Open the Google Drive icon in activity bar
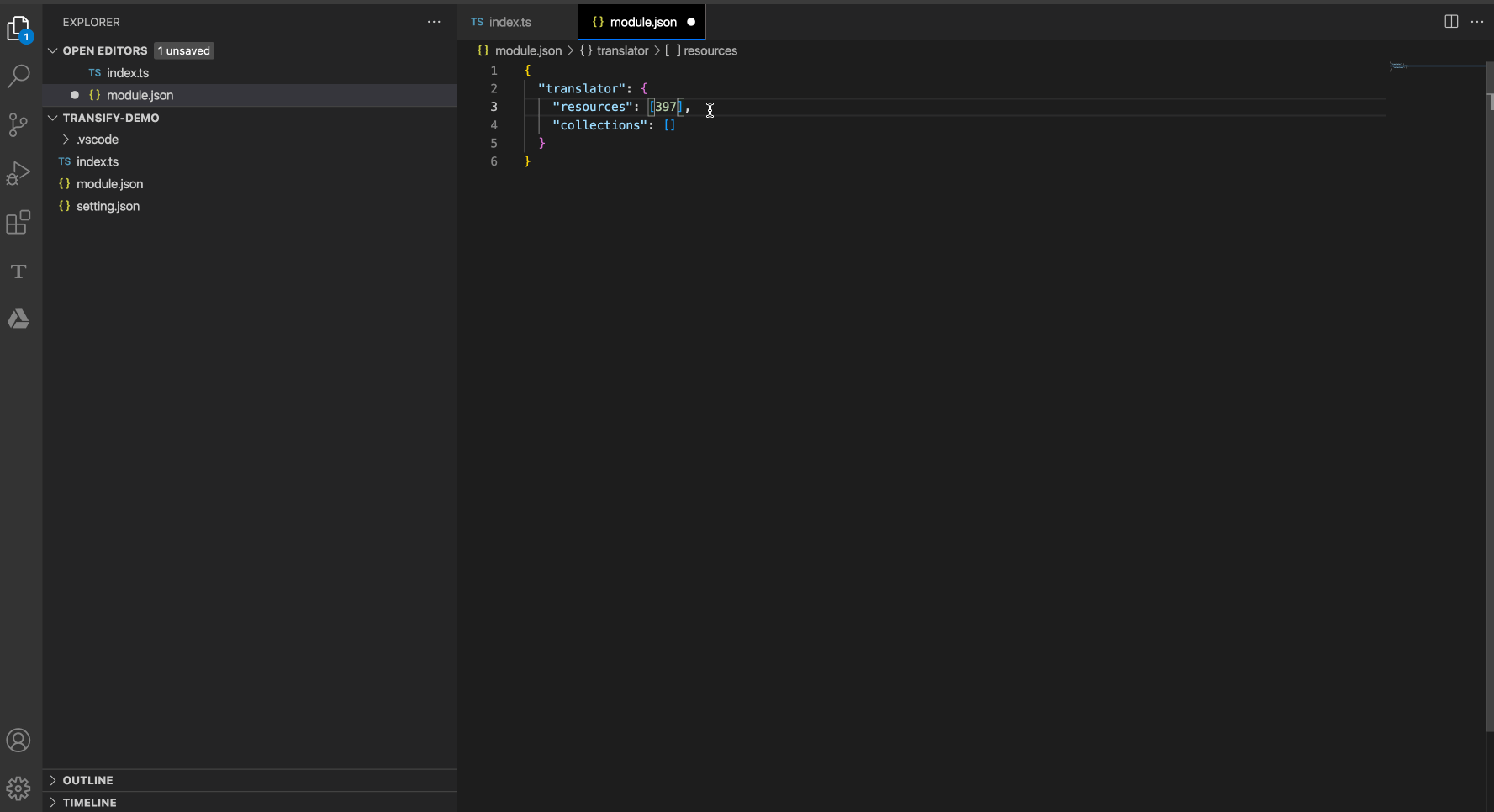1494x812 pixels. [x=18, y=319]
